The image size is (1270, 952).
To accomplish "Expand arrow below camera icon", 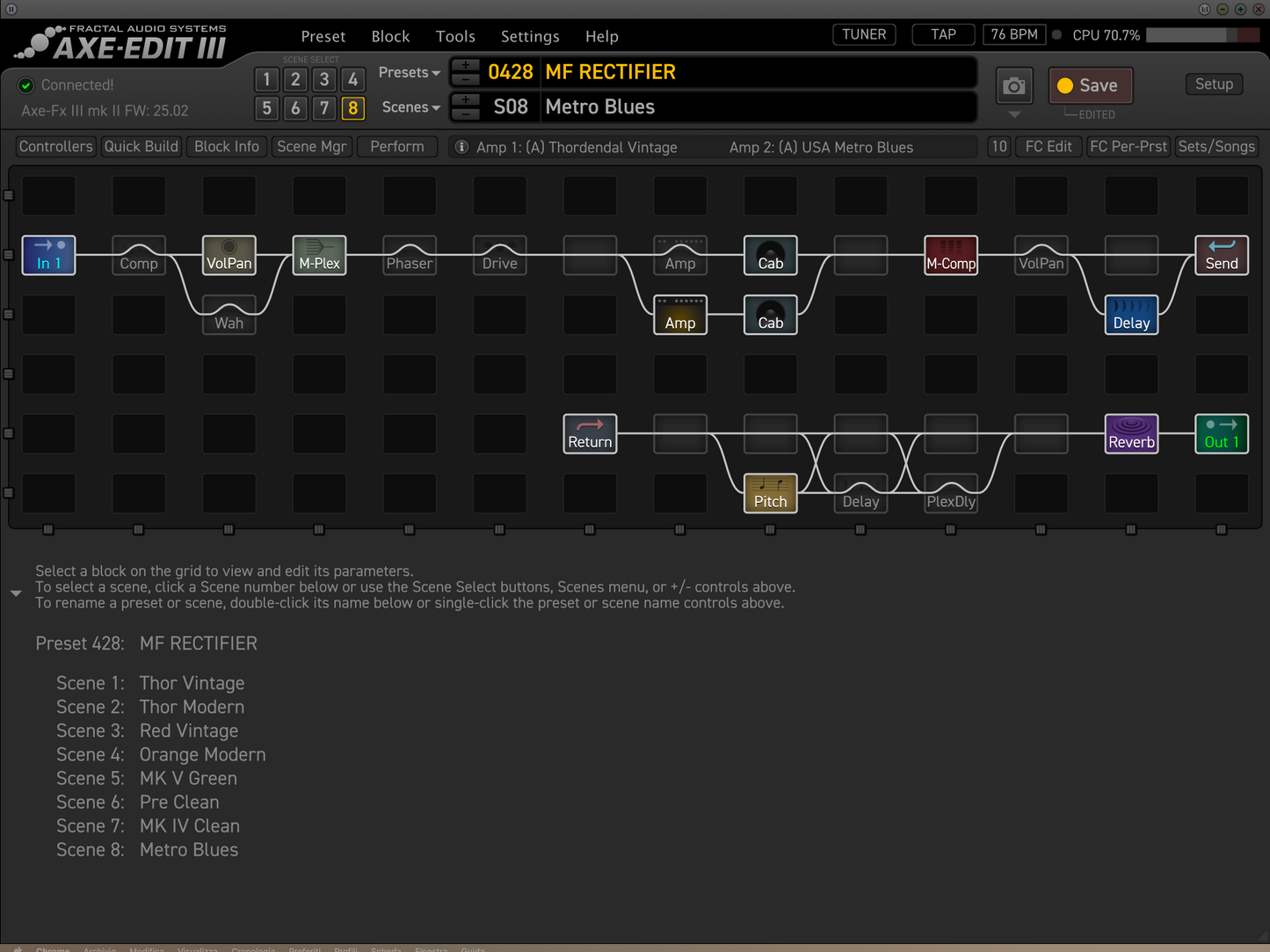I will click(x=1014, y=114).
